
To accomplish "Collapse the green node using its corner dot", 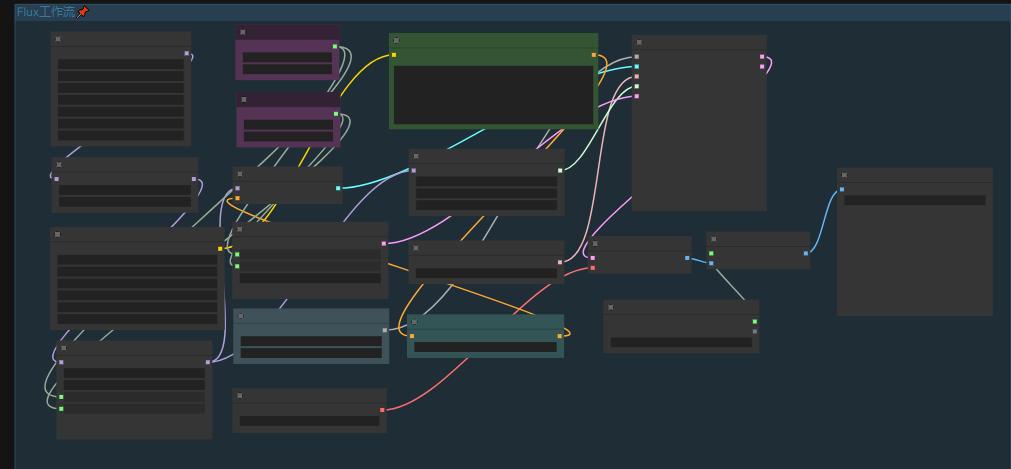I will pyautogui.click(x=397, y=41).
